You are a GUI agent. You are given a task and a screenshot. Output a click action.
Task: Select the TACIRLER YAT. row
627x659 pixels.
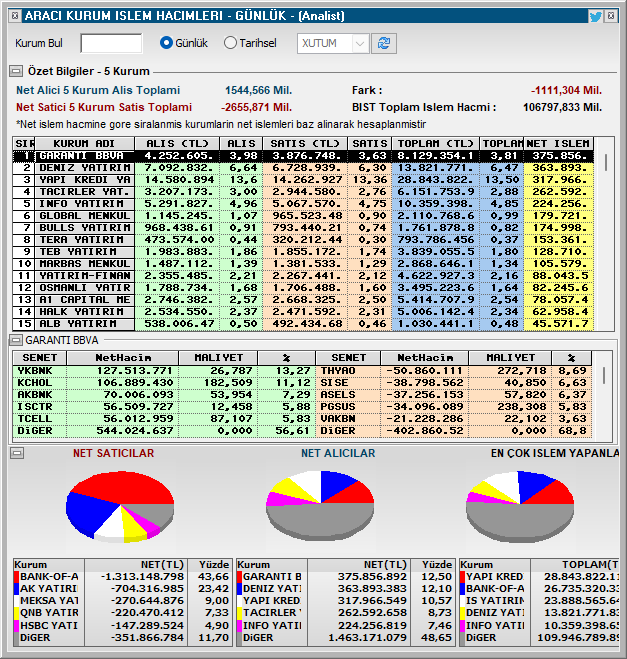(x=303, y=192)
